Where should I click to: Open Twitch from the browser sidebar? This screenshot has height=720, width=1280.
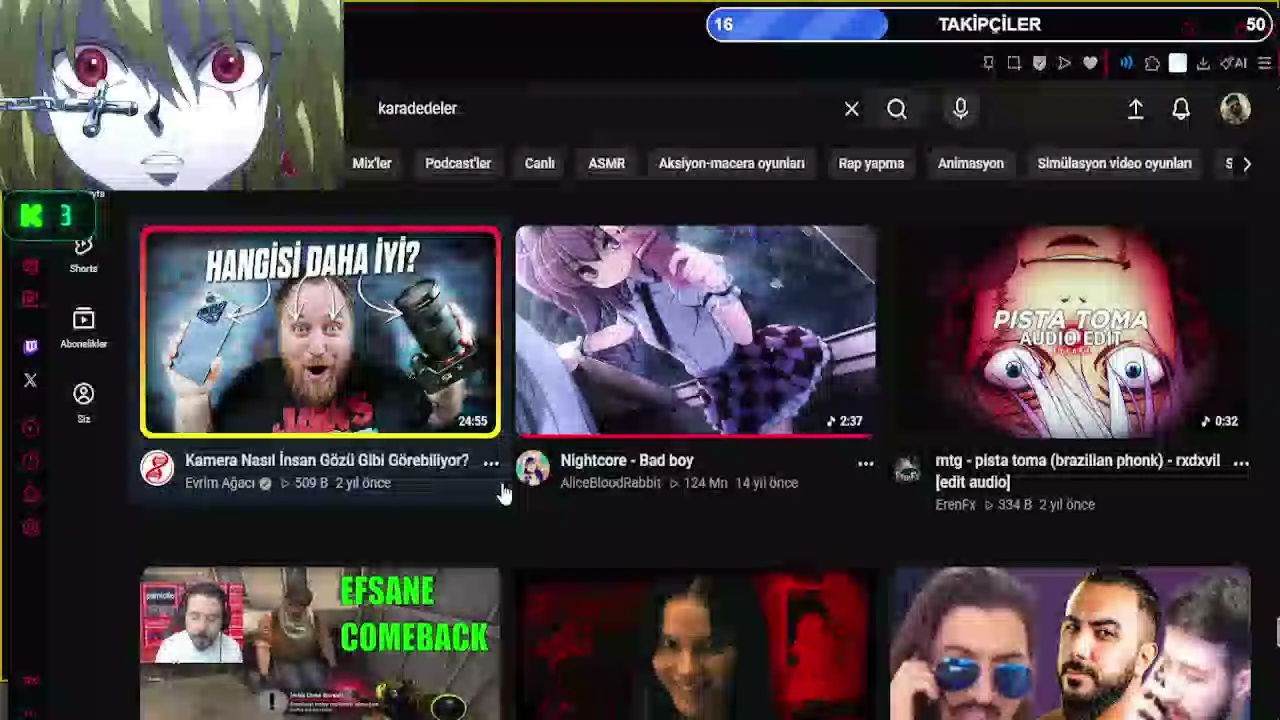pos(30,346)
